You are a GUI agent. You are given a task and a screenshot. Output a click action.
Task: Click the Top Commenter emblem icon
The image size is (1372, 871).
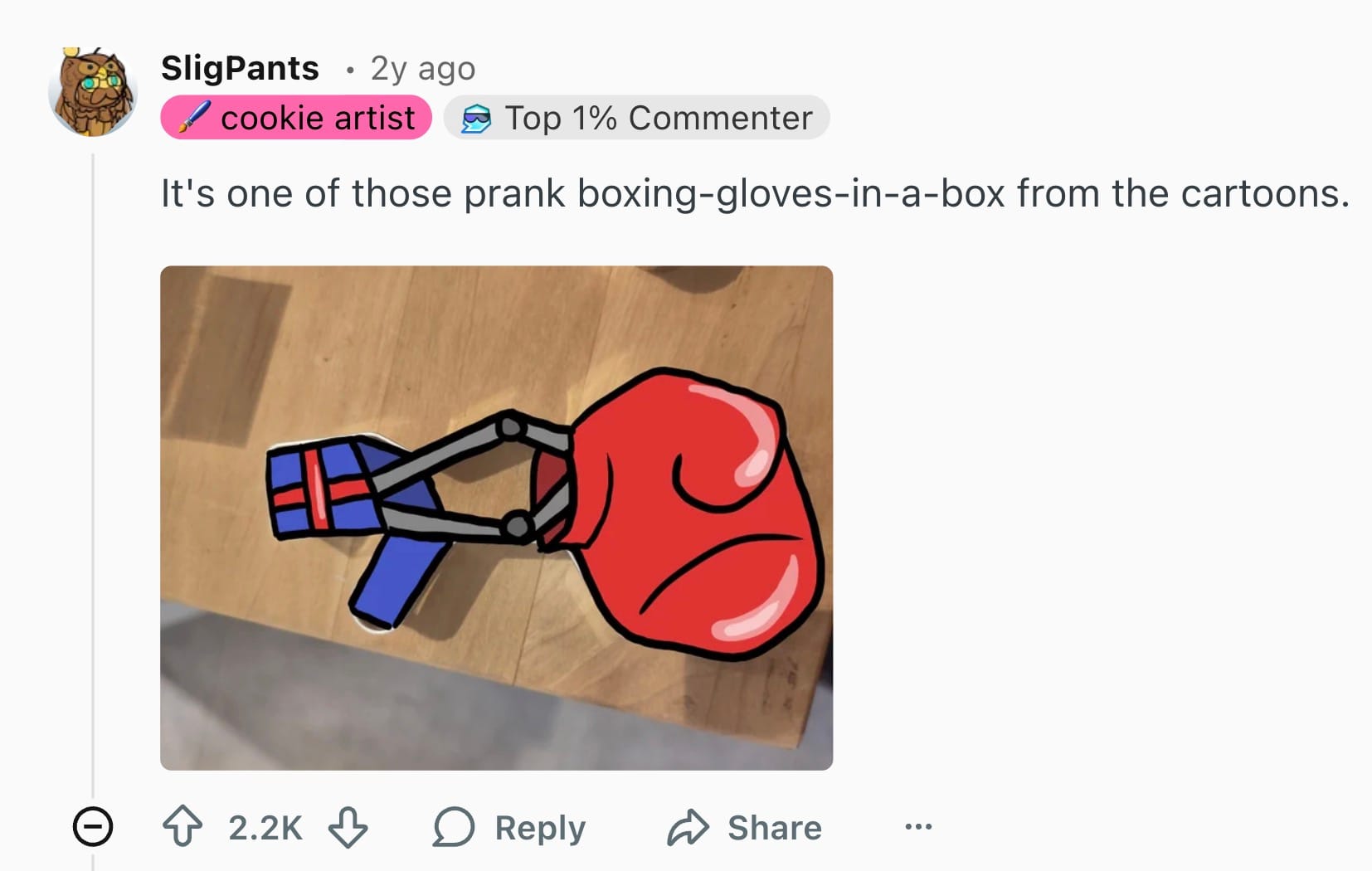tap(476, 119)
